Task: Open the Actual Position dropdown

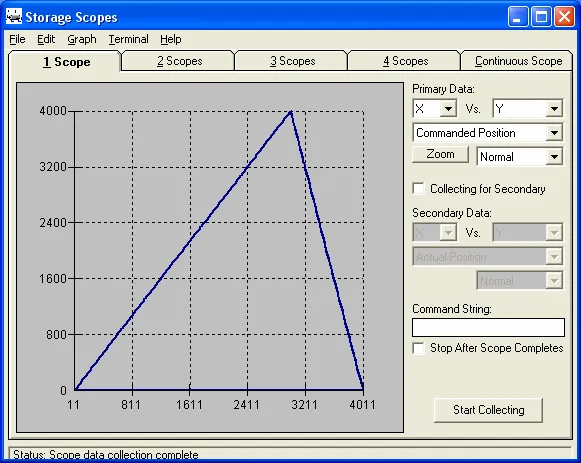Action: [x=554, y=257]
